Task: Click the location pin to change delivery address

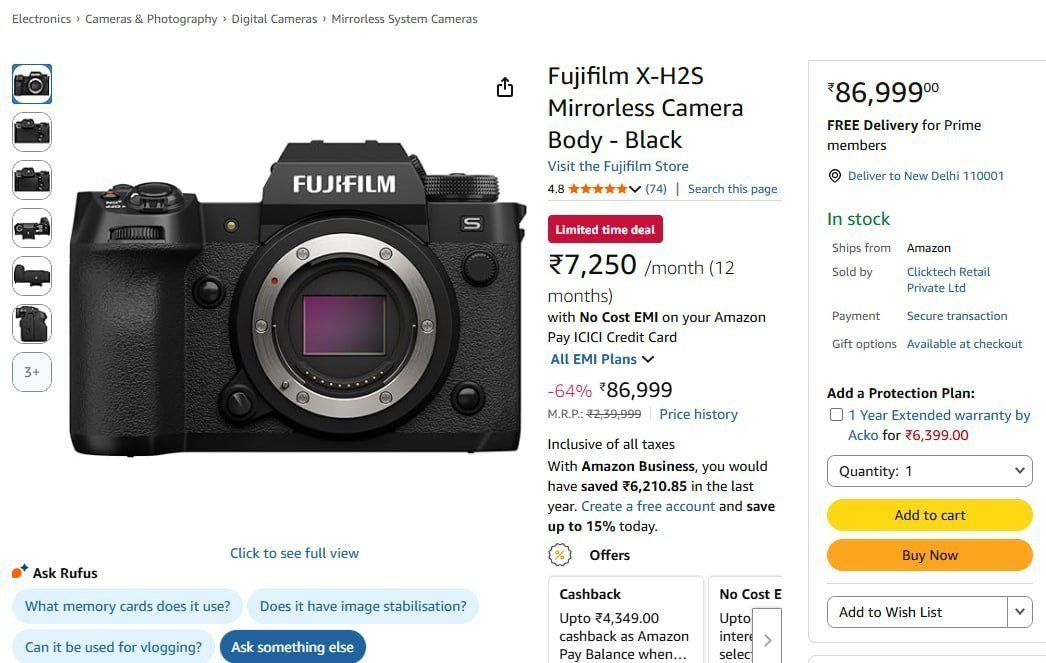Action: point(834,176)
